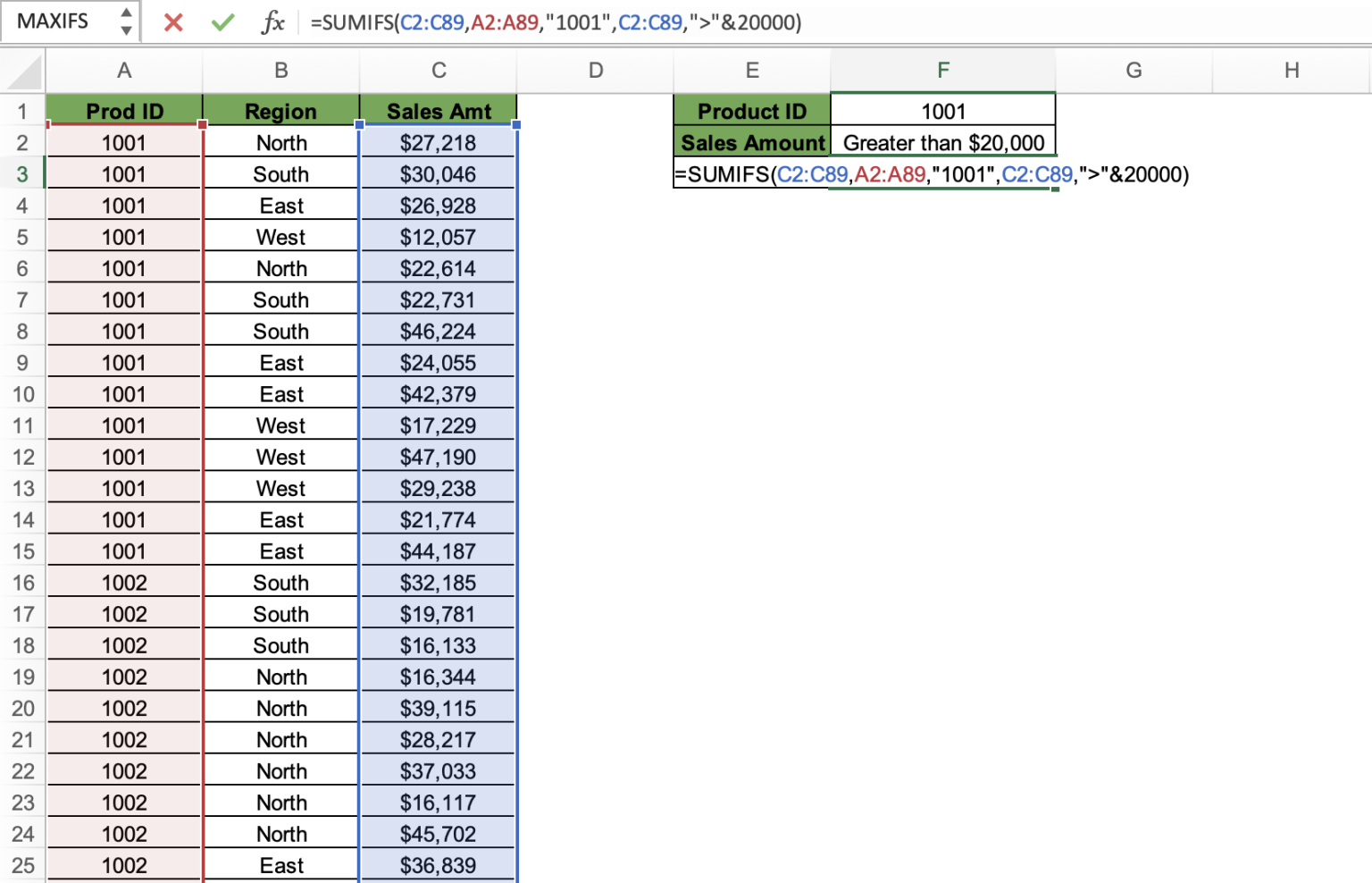This screenshot has width=1372, height=883.
Task: Select the column F header
Action: [x=944, y=70]
